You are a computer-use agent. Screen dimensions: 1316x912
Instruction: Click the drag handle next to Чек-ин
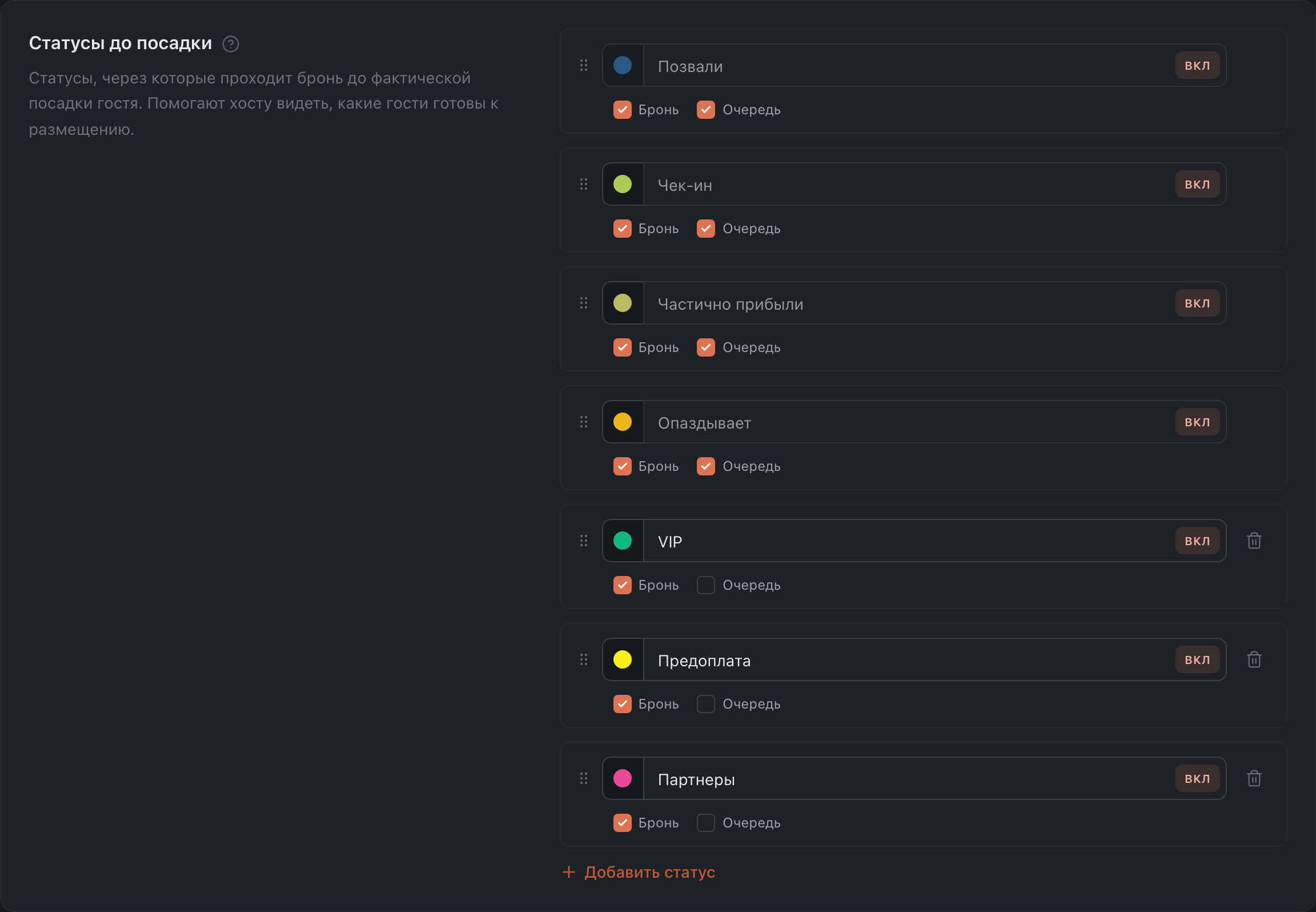click(x=584, y=184)
